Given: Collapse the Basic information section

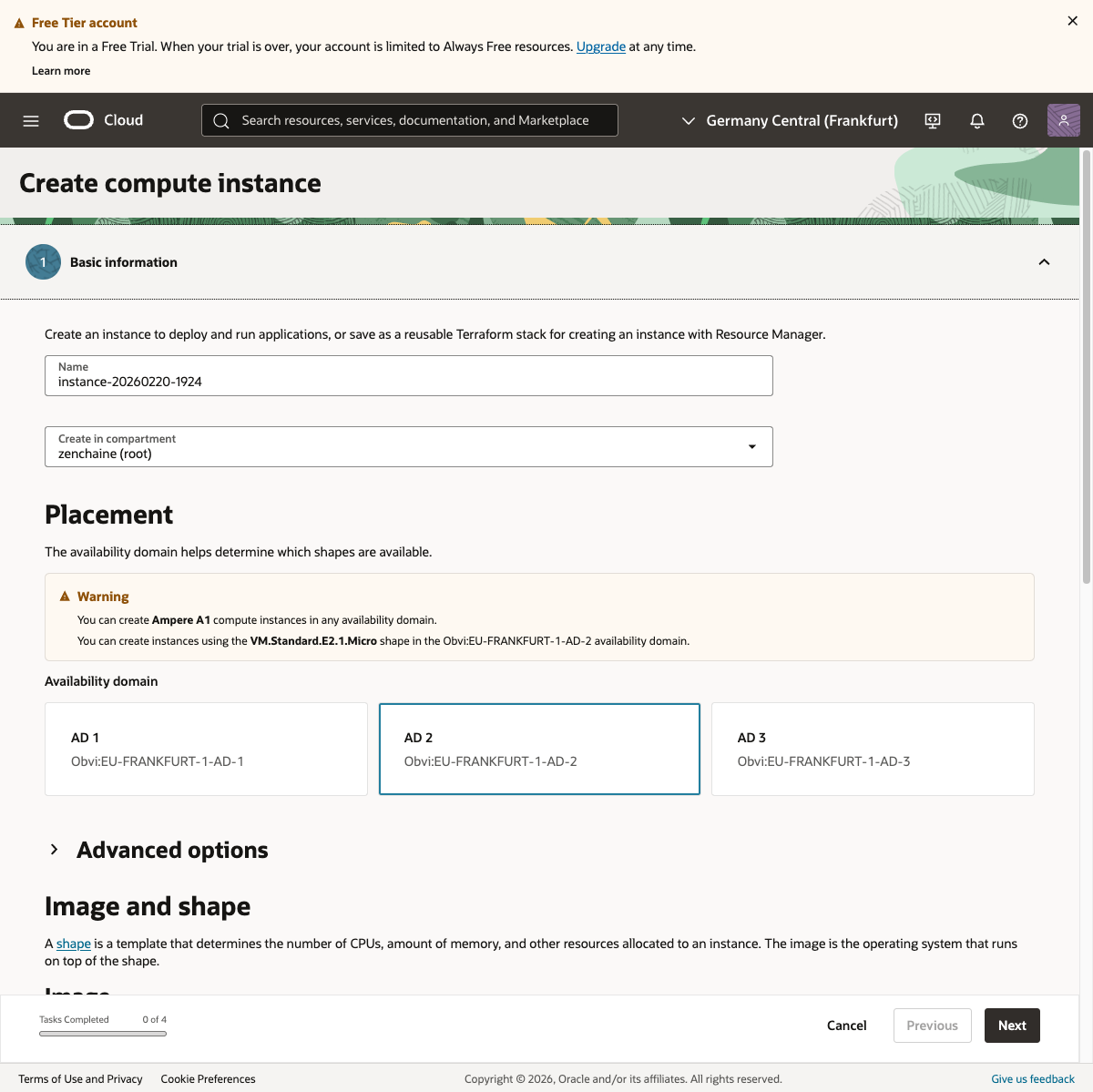Looking at the screenshot, I should tap(1044, 262).
